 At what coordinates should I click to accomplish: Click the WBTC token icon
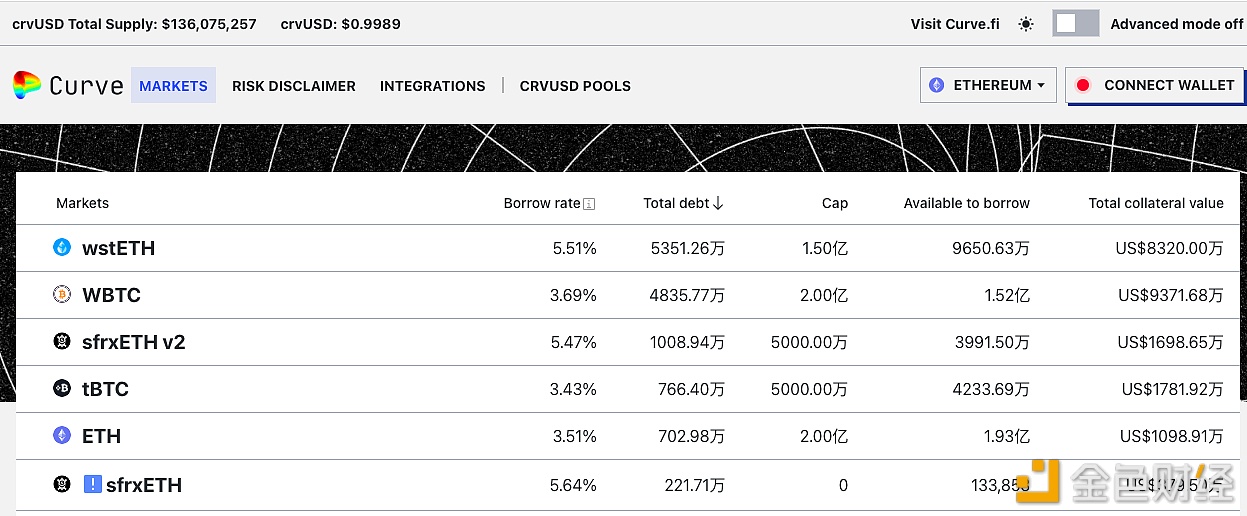pyautogui.click(x=62, y=294)
